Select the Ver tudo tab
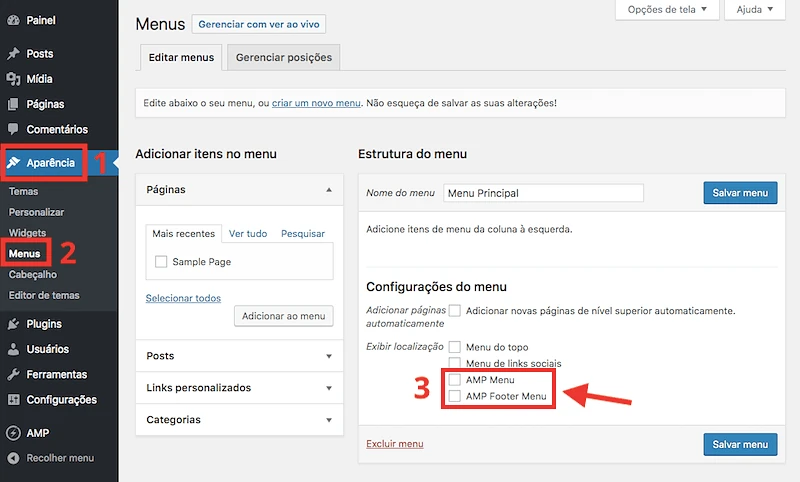 pos(248,234)
